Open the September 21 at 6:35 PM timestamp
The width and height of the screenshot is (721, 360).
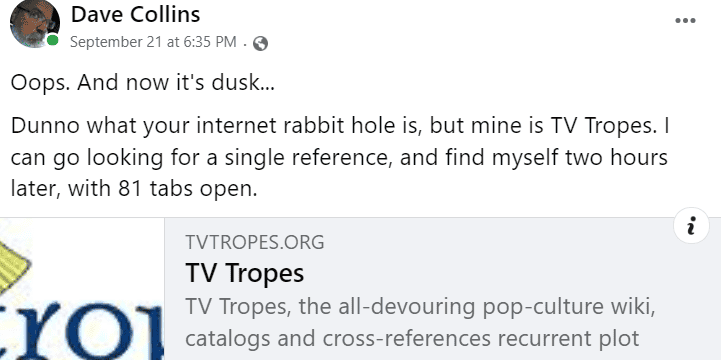153,42
